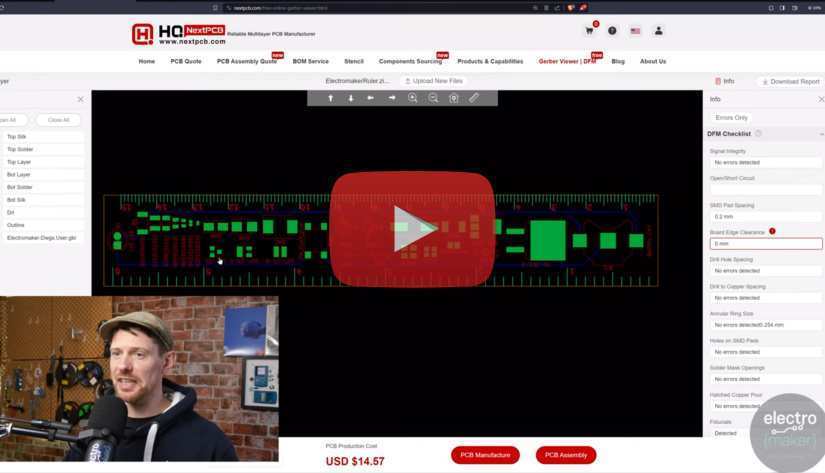Click the Holes on SMD Pads result
Image resolution: width=825 pixels, height=473 pixels.
tap(766, 352)
